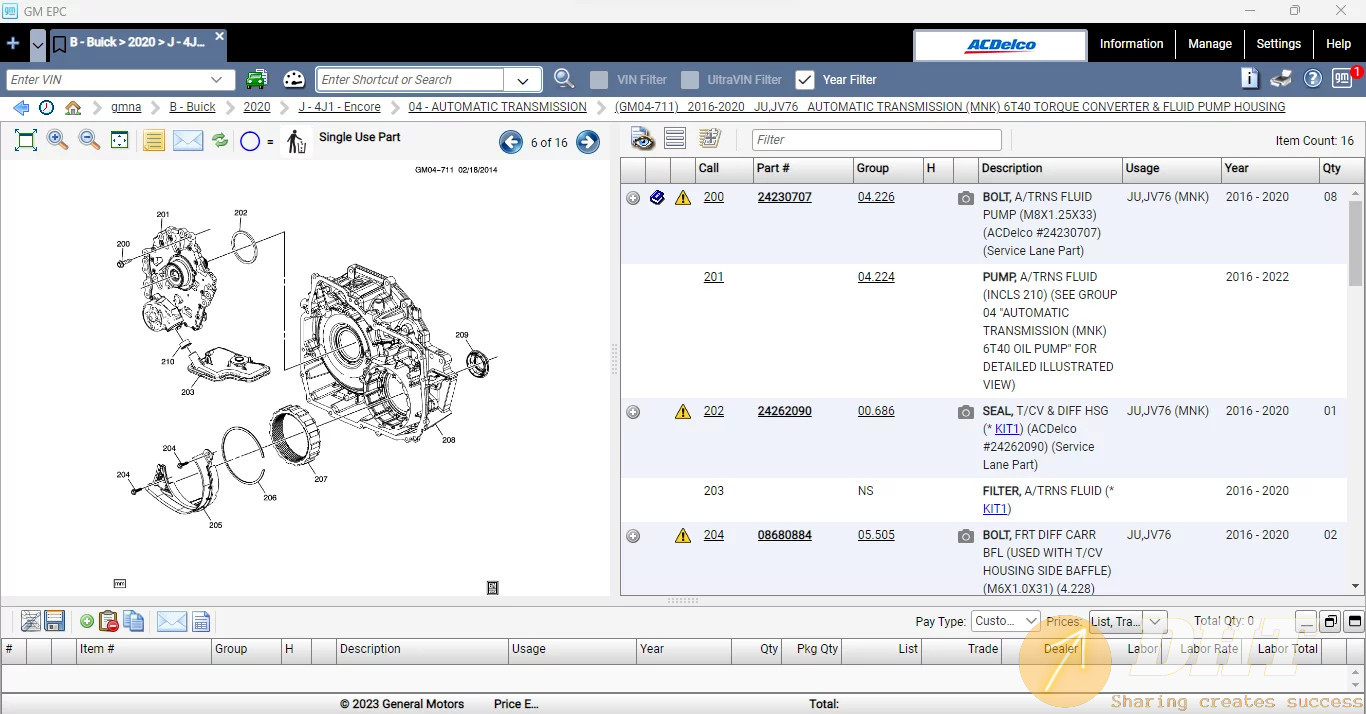This screenshot has height=714, width=1366.
Task: Open the Enter VIN dropdown arrow
Action: tap(217, 79)
